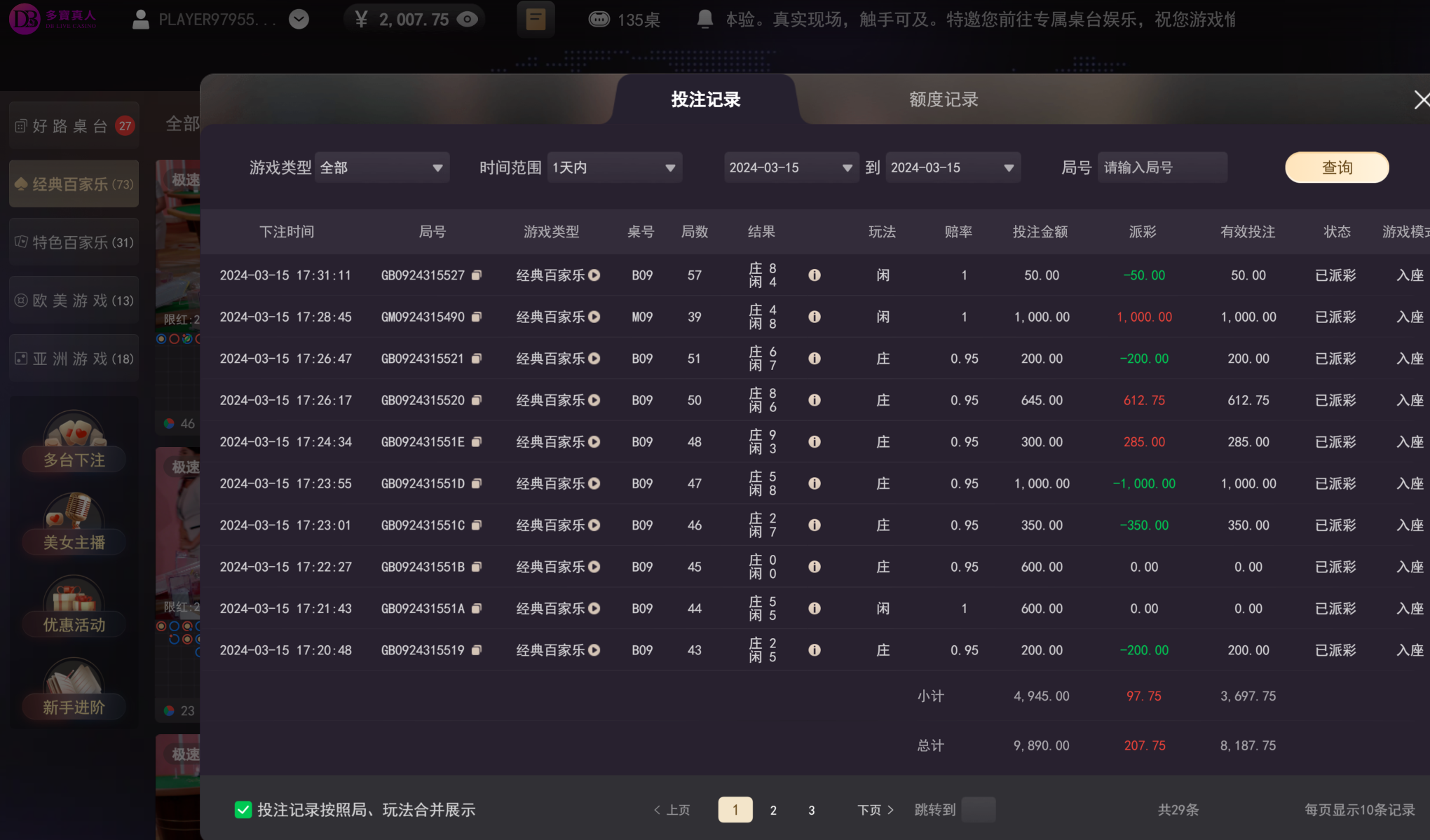The image size is (1430, 840).
Task: Open the start date 2024-03-15 picker
Action: pos(791,167)
